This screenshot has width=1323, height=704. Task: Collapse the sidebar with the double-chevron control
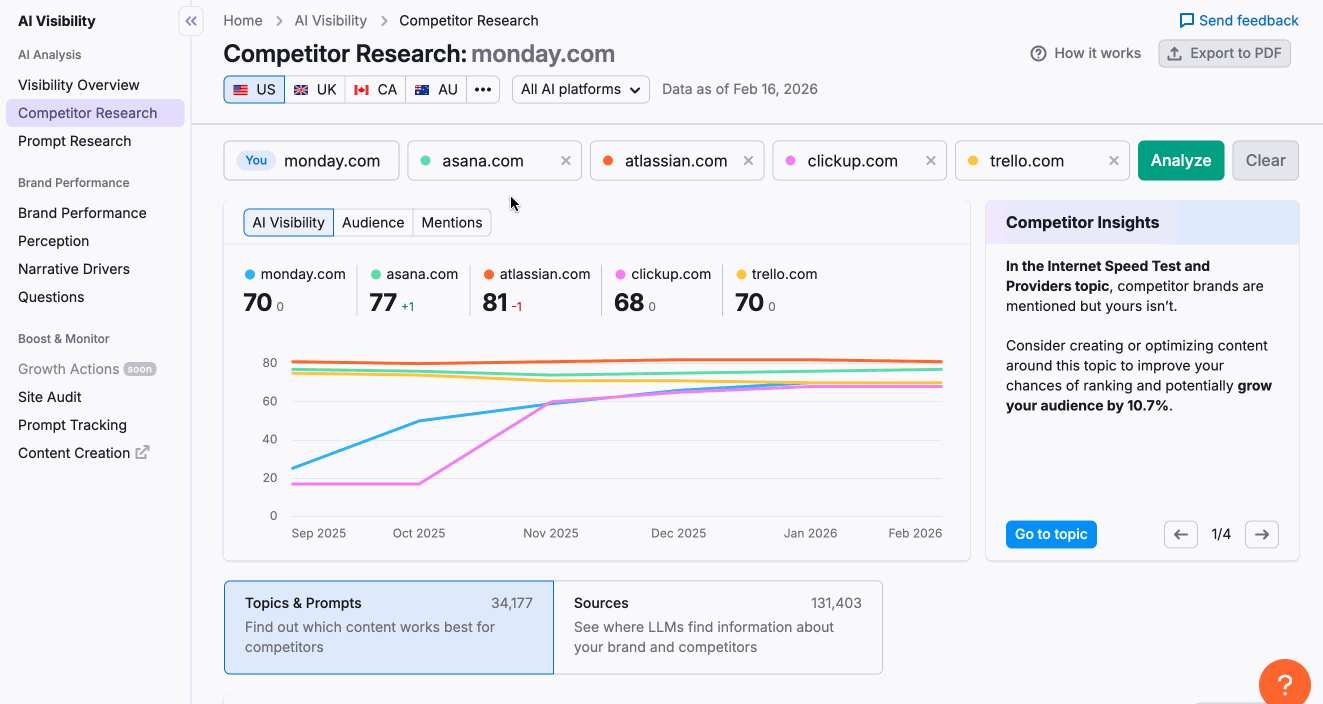pyautogui.click(x=190, y=20)
